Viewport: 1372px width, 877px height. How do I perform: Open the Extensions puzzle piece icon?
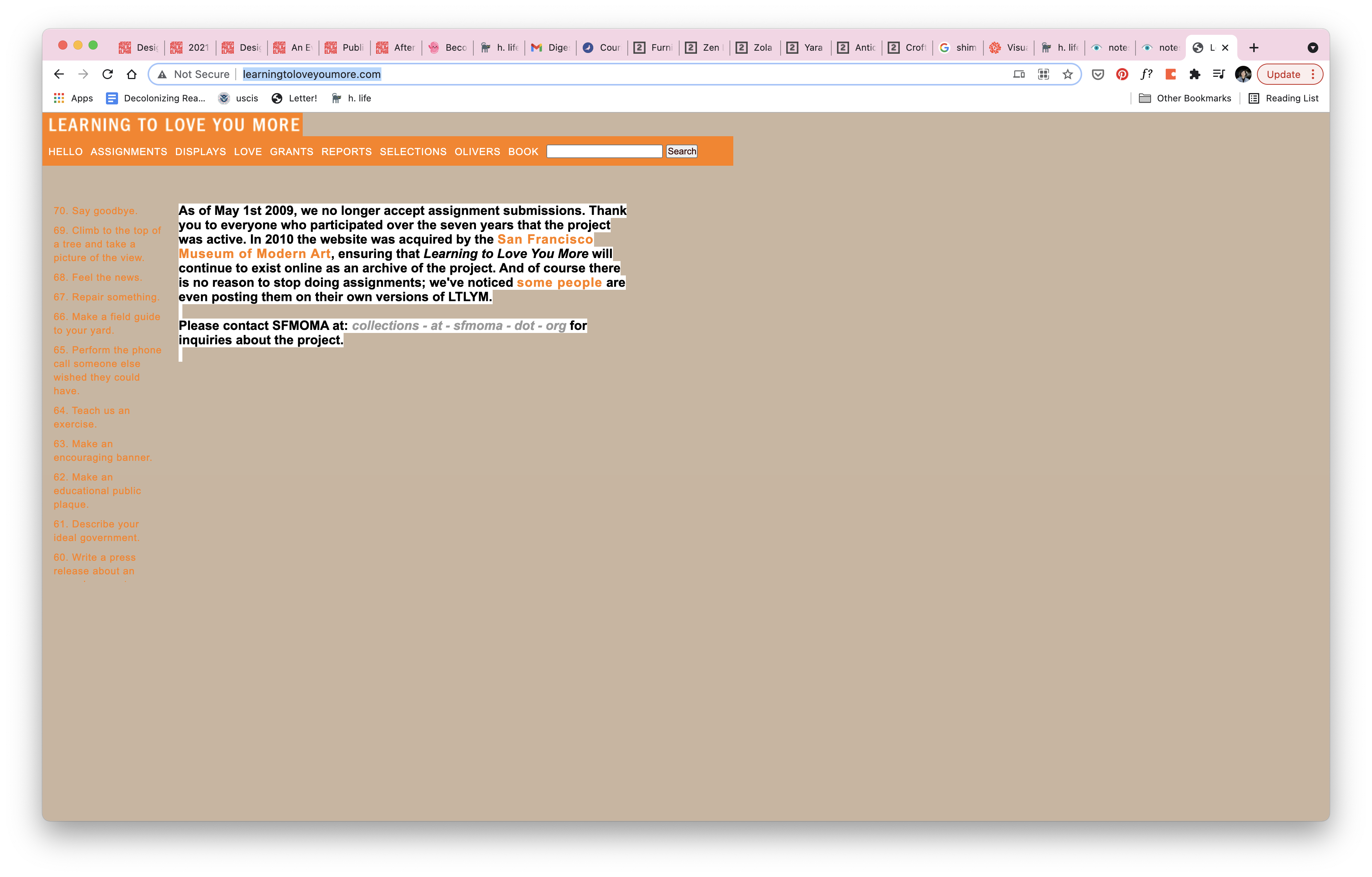[1195, 74]
